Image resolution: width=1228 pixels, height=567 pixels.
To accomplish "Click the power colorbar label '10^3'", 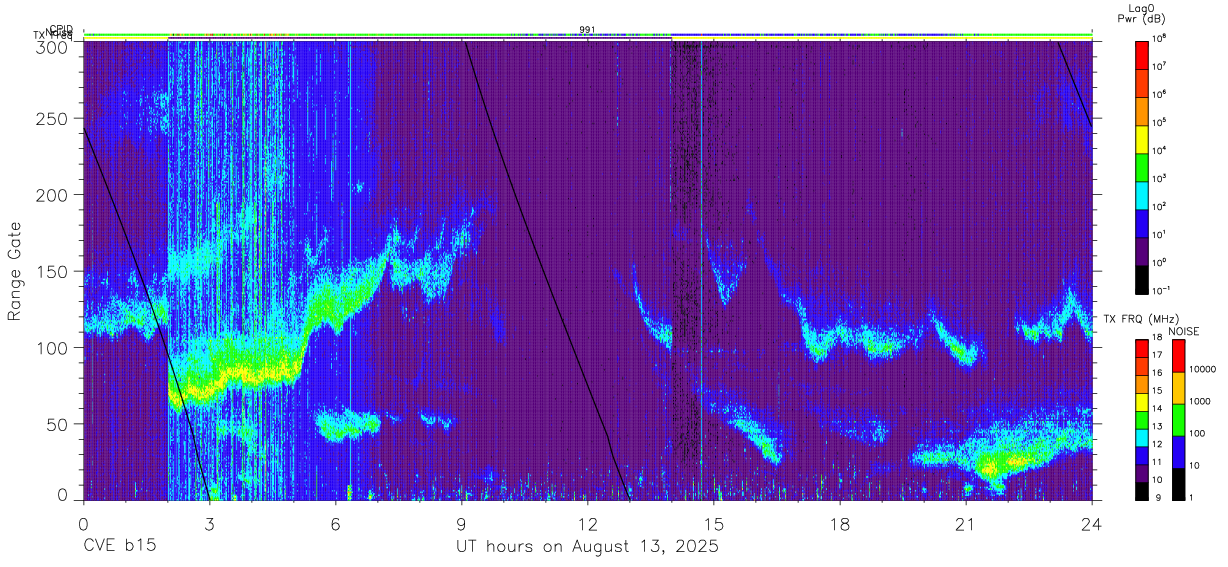I will click(1160, 178).
